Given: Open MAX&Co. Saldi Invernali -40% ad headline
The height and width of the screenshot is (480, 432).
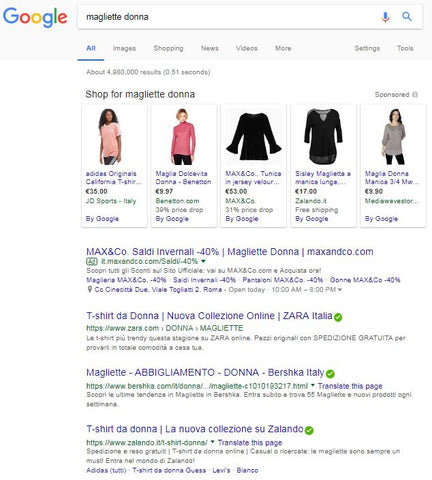Looking at the screenshot, I should (230, 252).
